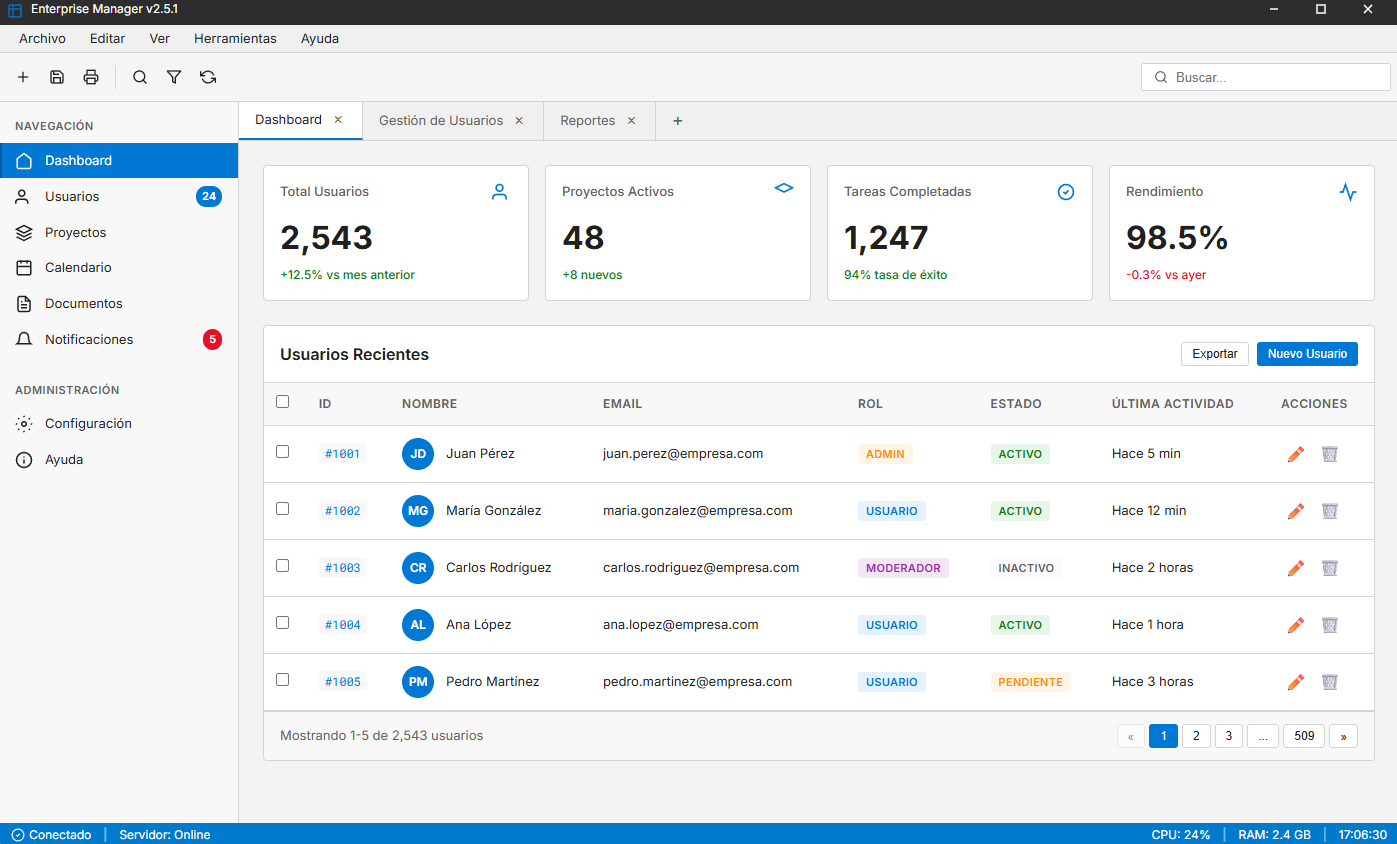
Task: Check the box for user #1003
Action: pyautogui.click(x=282, y=566)
